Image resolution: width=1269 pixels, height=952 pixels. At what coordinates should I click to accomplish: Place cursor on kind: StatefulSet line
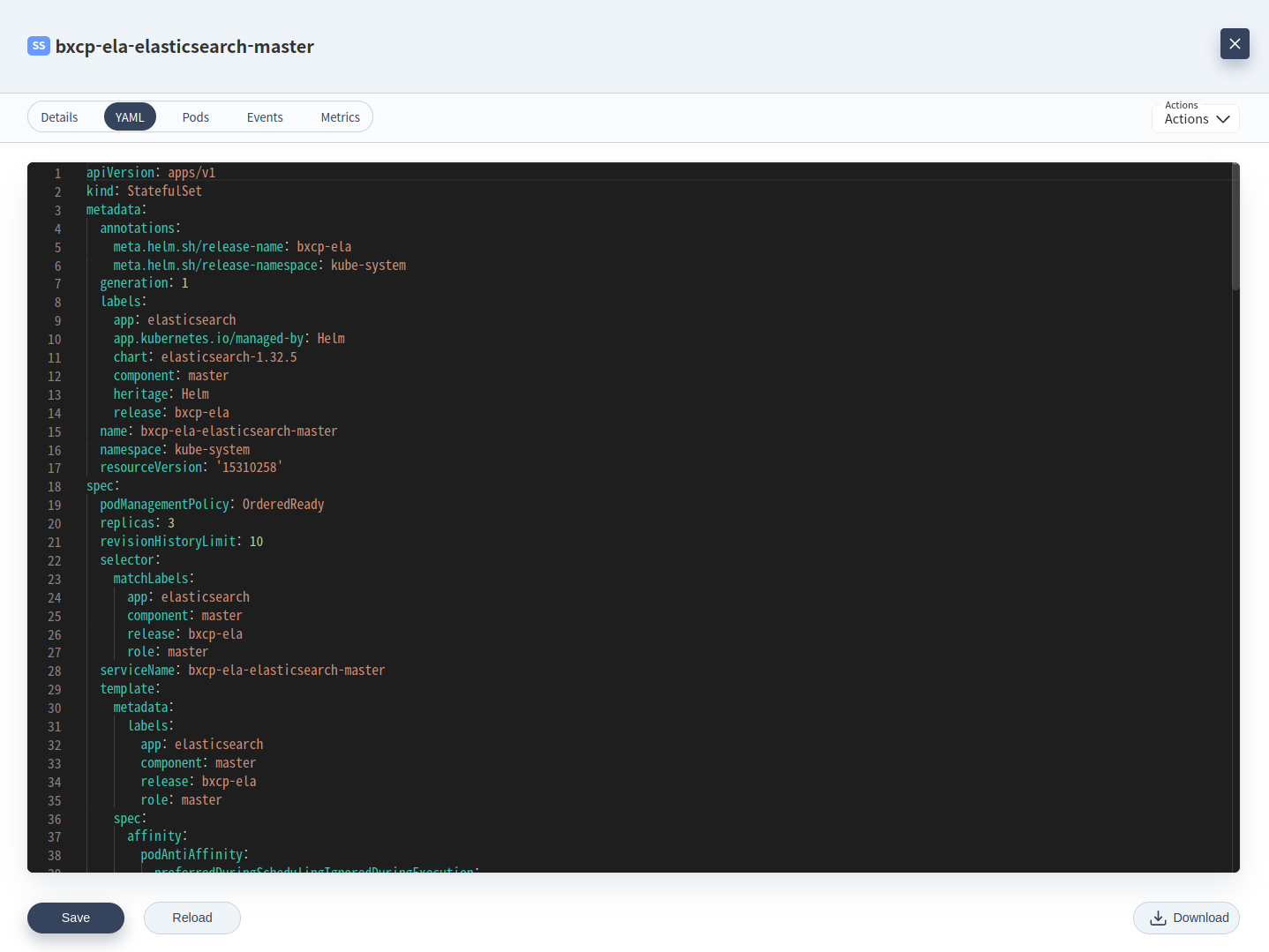144,191
